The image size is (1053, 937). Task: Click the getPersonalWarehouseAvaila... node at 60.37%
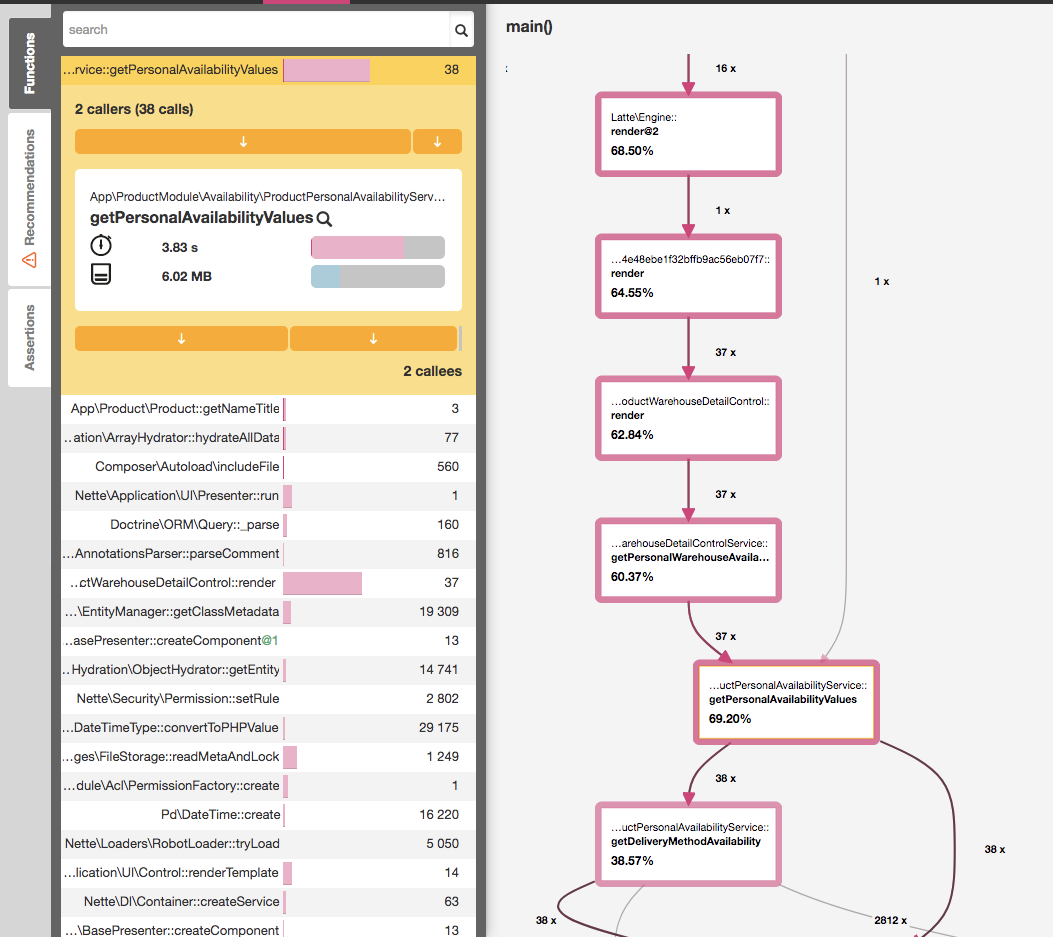(688, 560)
